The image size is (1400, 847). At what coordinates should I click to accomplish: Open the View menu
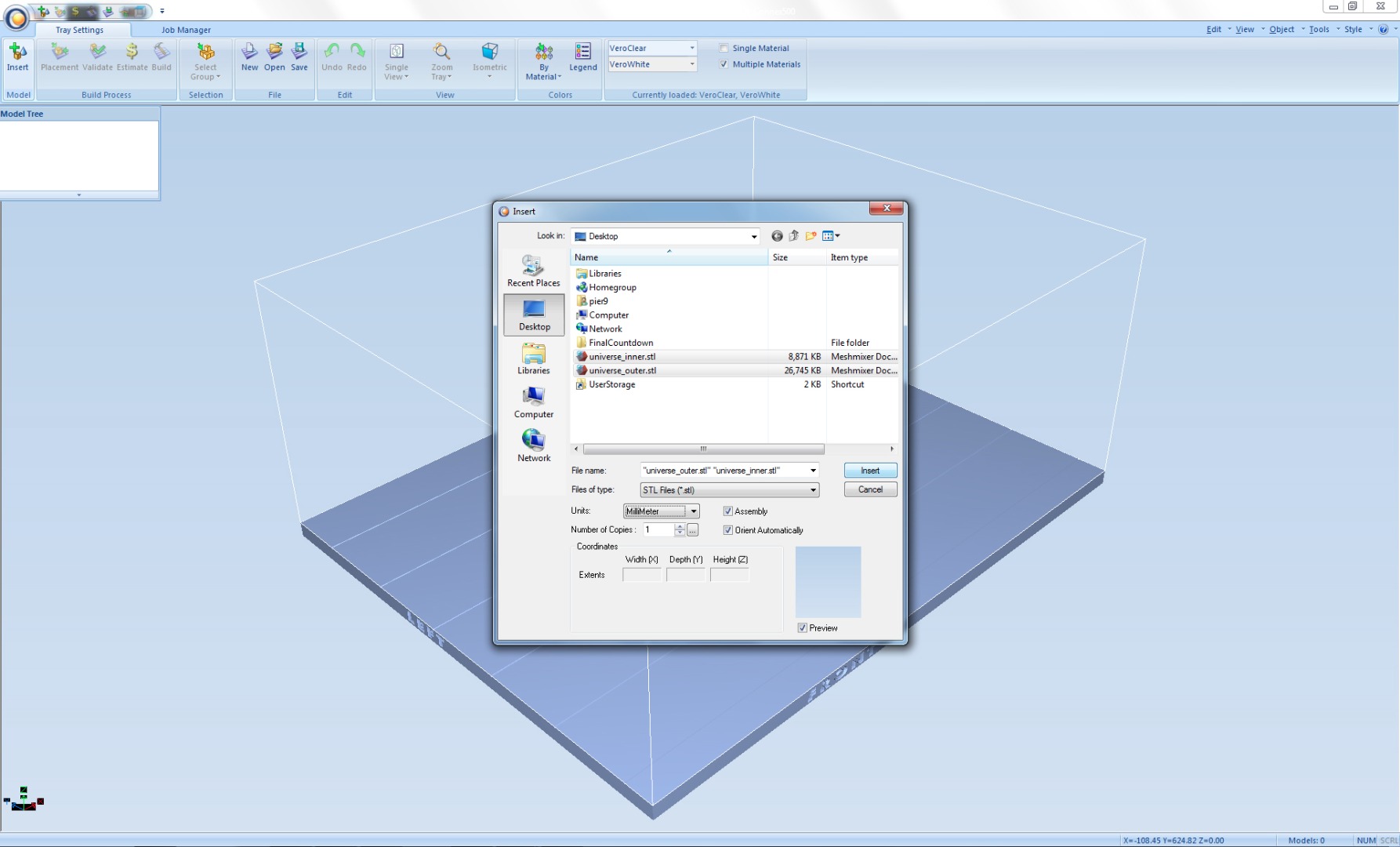coord(1244,29)
